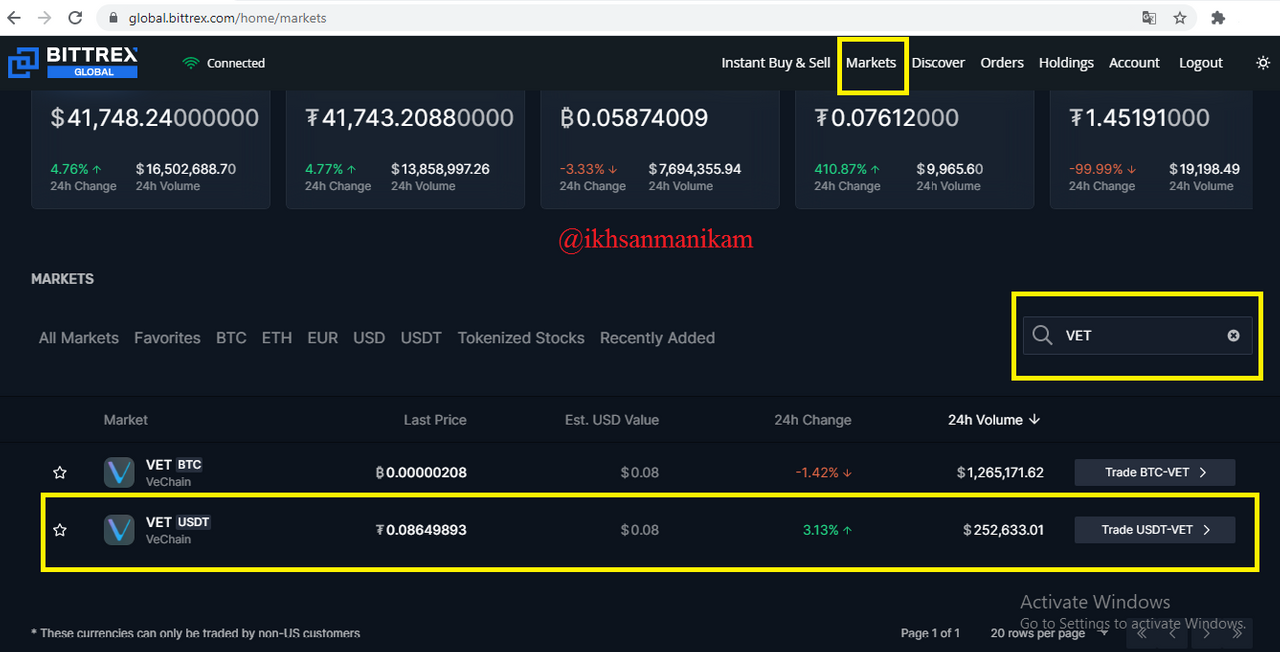This screenshot has height=652, width=1280.
Task: Select the Favorites tab
Action: [167, 338]
